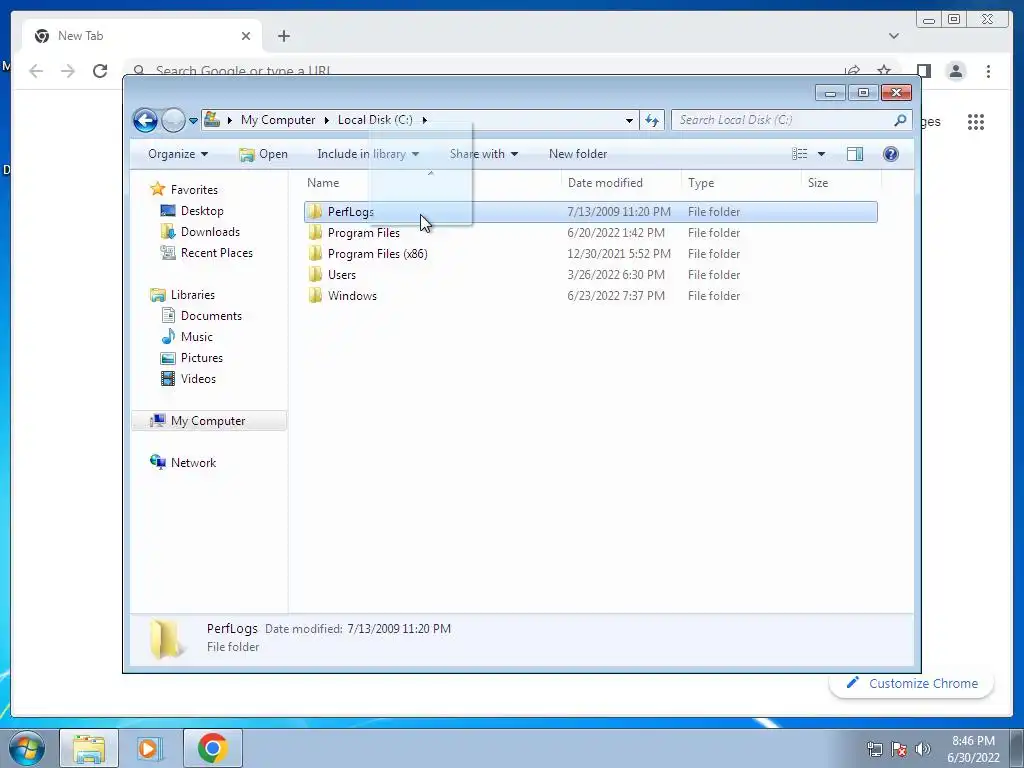The width and height of the screenshot is (1024, 768).
Task: Select Network in navigation pane
Action: coord(193,463)
